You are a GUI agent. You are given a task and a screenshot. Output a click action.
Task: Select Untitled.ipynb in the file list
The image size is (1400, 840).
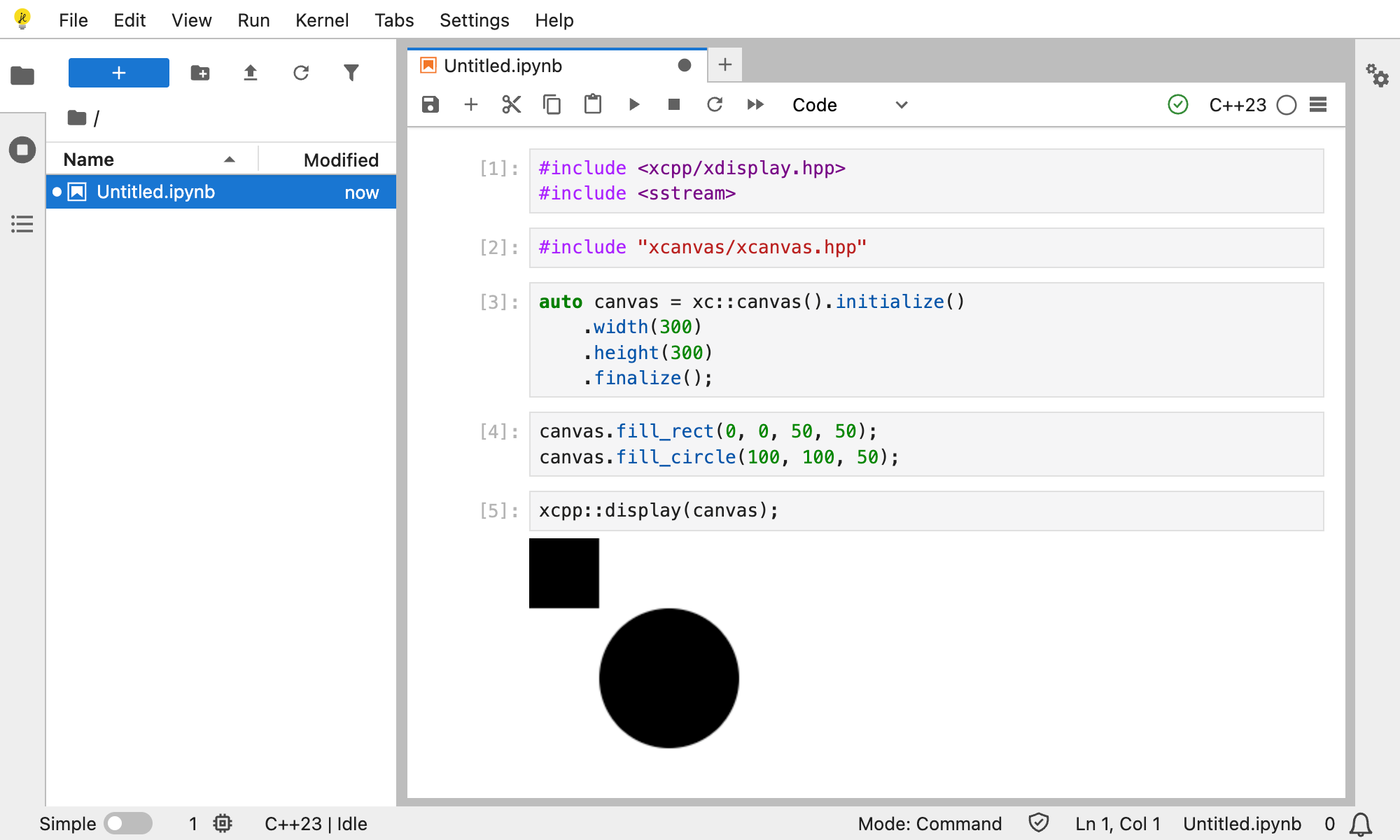click(x=221, y=192)
